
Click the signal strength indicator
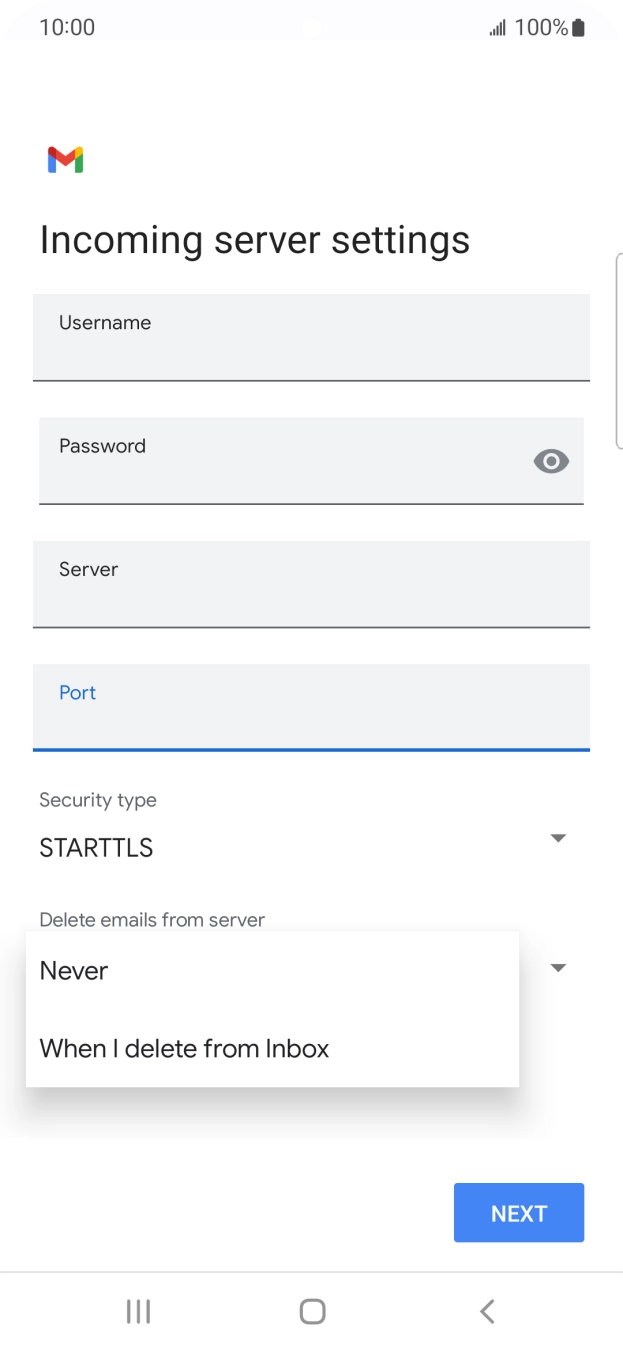click(497, 27)
